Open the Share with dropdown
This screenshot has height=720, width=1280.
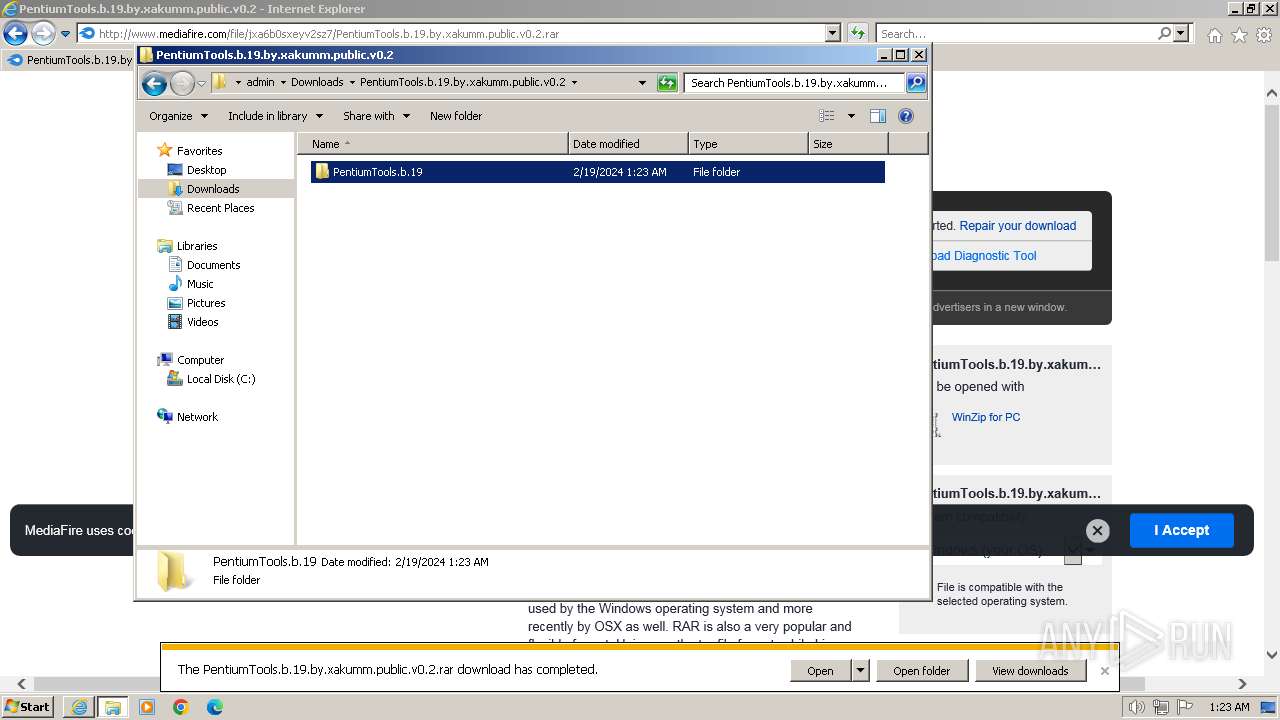point(376,116)
